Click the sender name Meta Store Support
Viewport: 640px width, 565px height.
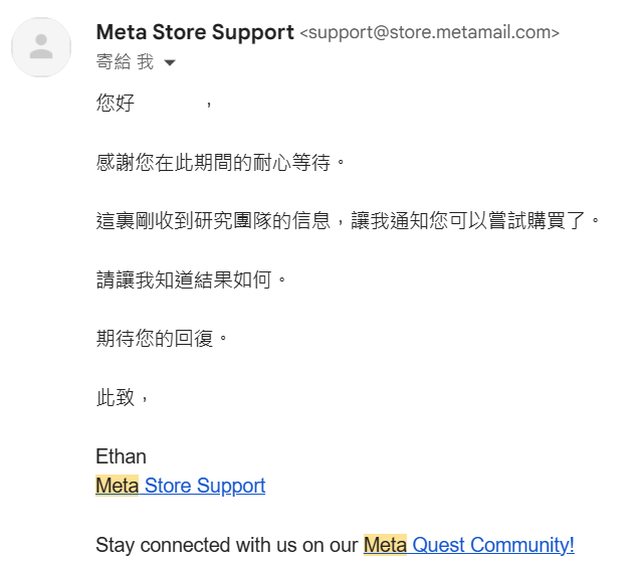click(195, 32)
